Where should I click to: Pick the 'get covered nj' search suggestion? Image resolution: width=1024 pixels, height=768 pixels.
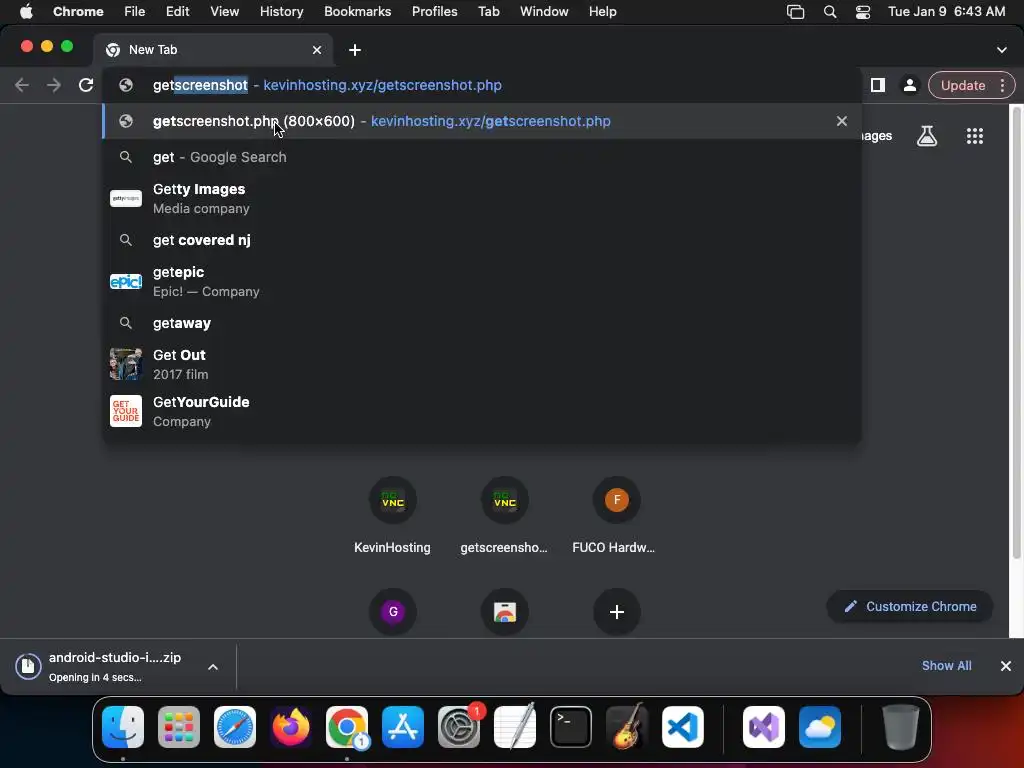[x=482, y=240]
